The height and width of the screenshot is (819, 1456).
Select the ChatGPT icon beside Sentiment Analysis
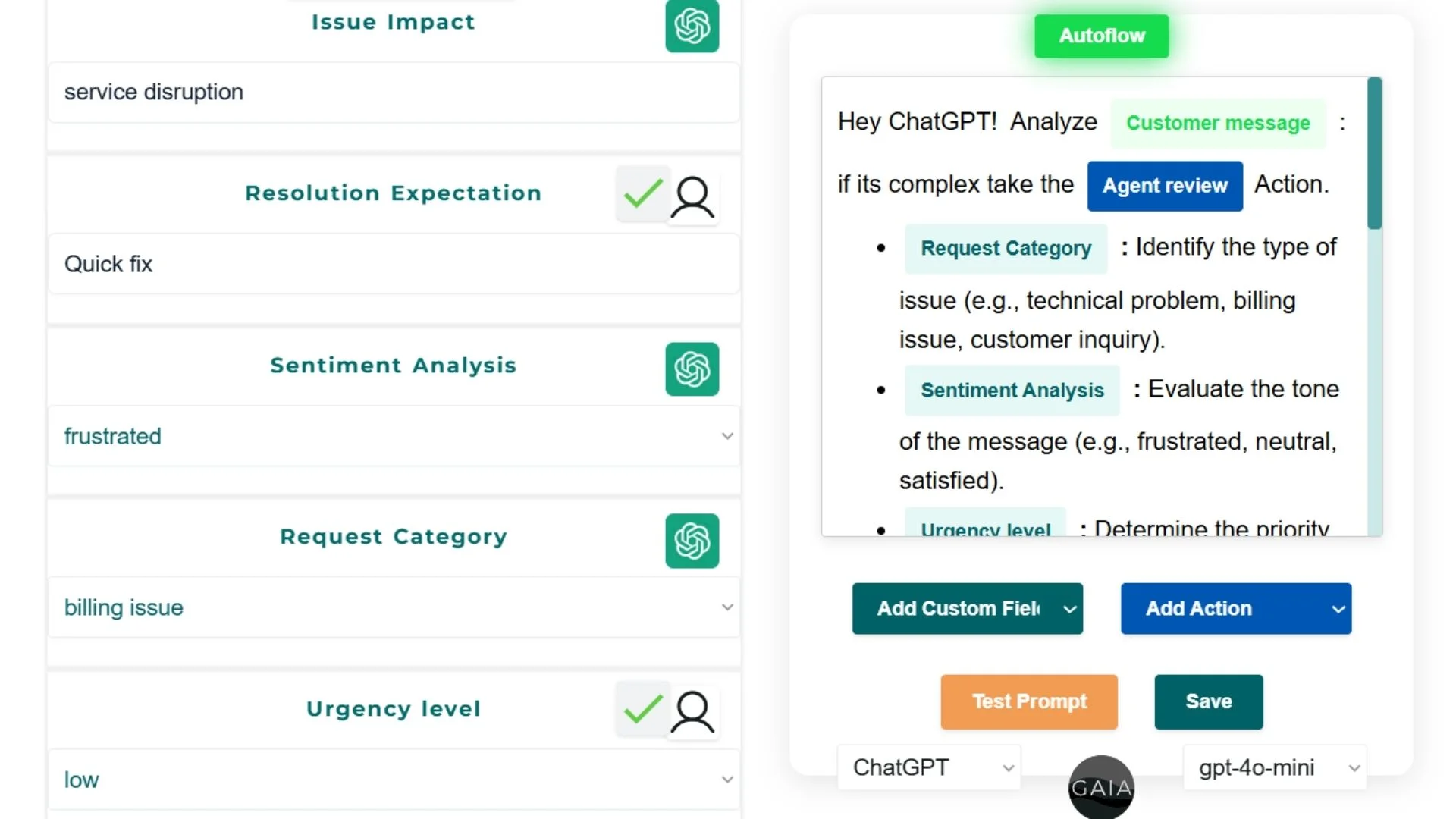[692, 369]
